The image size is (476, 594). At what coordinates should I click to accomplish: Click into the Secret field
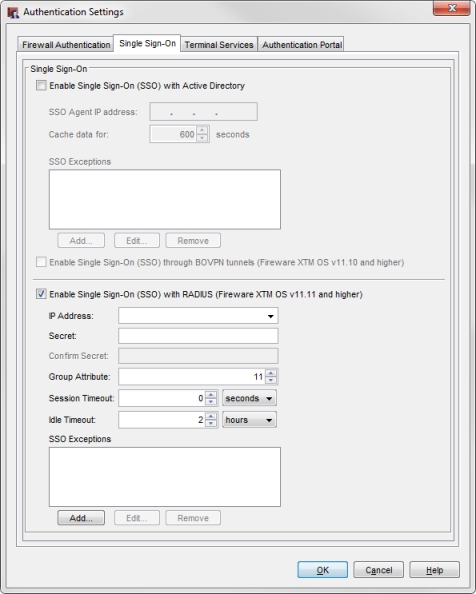(198, 336)
